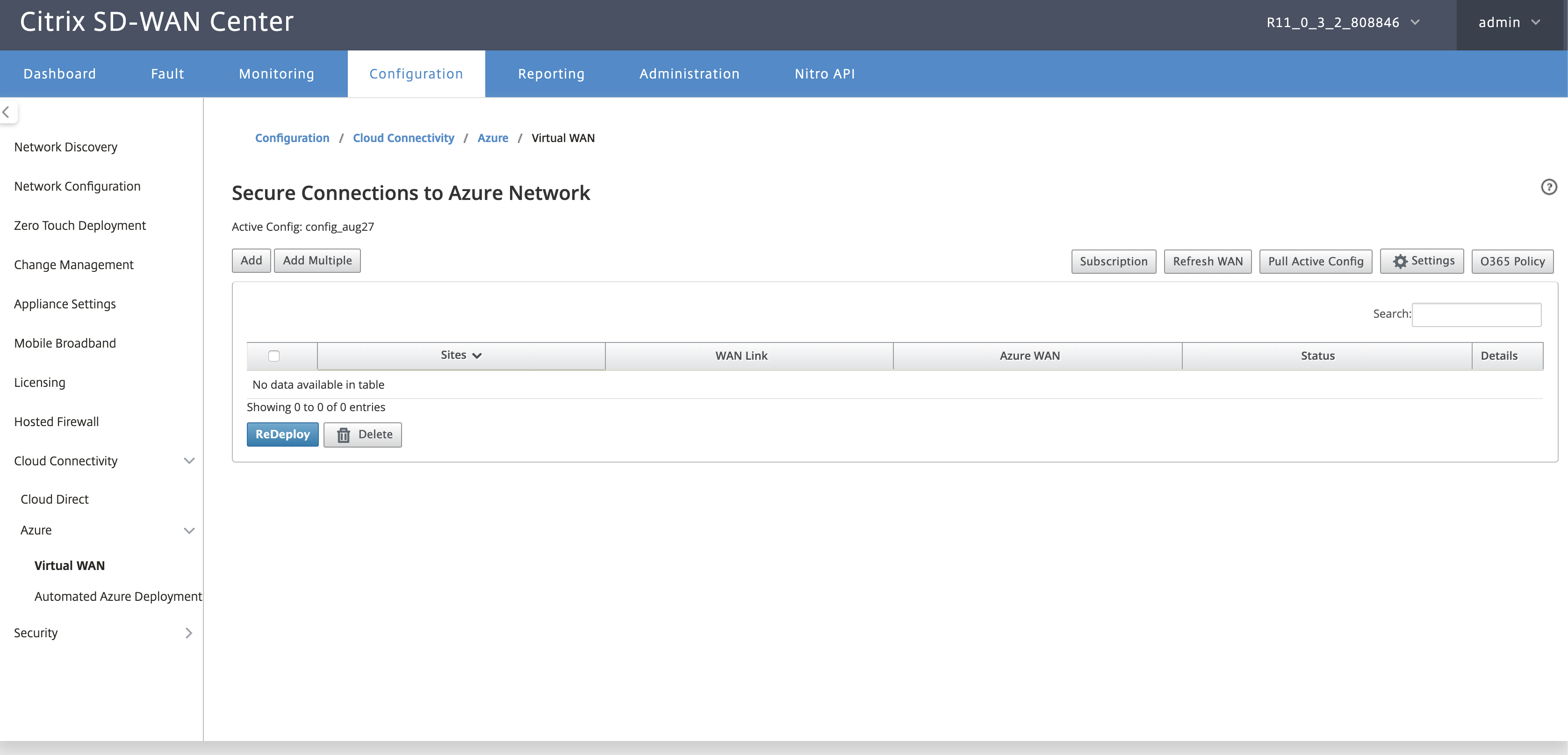Select the Configuration tab

(417, 74)
